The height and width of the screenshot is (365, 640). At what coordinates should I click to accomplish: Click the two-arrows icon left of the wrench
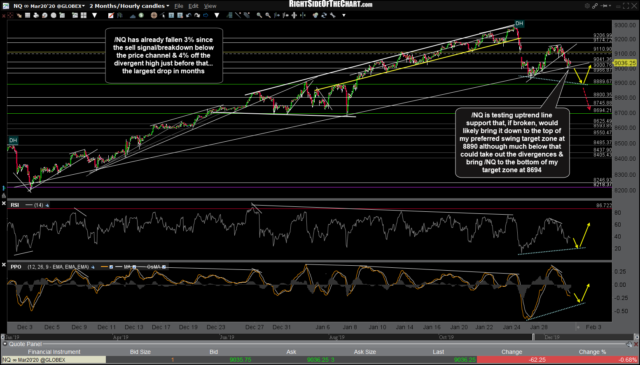[324, 15]
